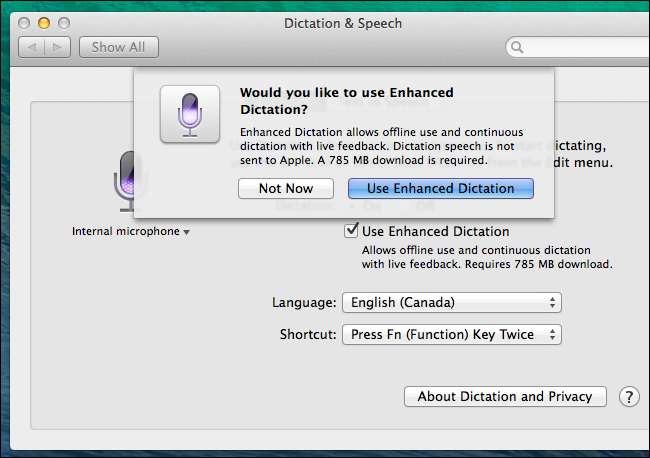Click the help question mark button

[629, 397]
